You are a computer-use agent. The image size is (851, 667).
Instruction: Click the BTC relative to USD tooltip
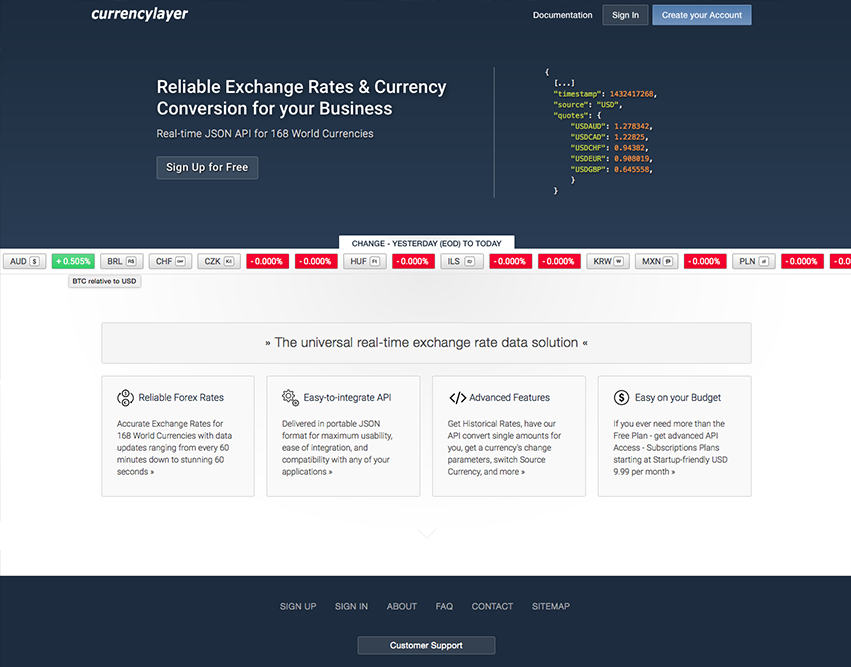(104, 281)
